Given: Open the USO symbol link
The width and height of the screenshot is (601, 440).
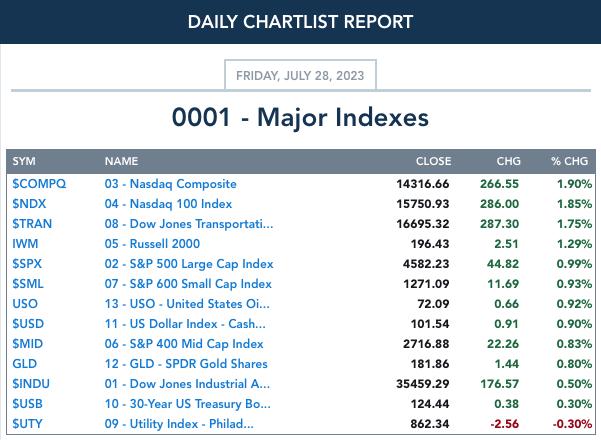Looking at the screenshot, I should 25,304.
